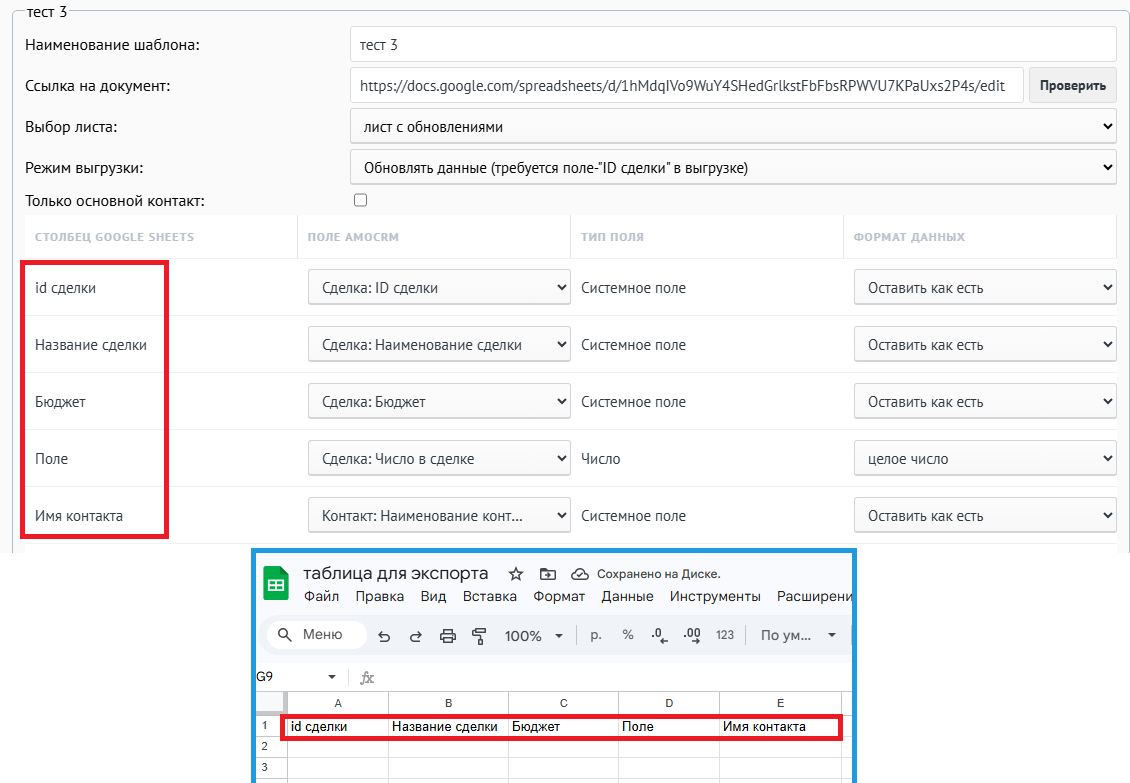Viewport: 1130px width, 783px height.
Task: Open the 'Вид' menu in Sheets
Action: pos(433,596)
